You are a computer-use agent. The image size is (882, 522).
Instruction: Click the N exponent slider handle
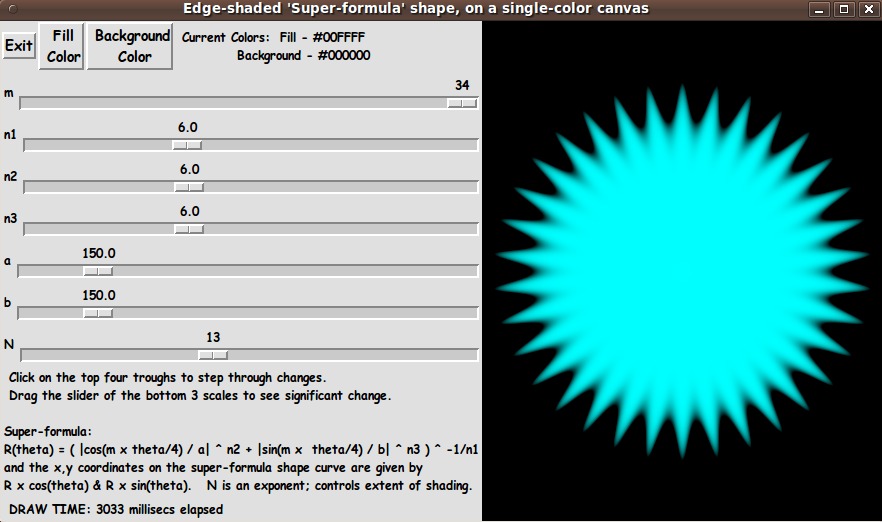tap(212, 354)
